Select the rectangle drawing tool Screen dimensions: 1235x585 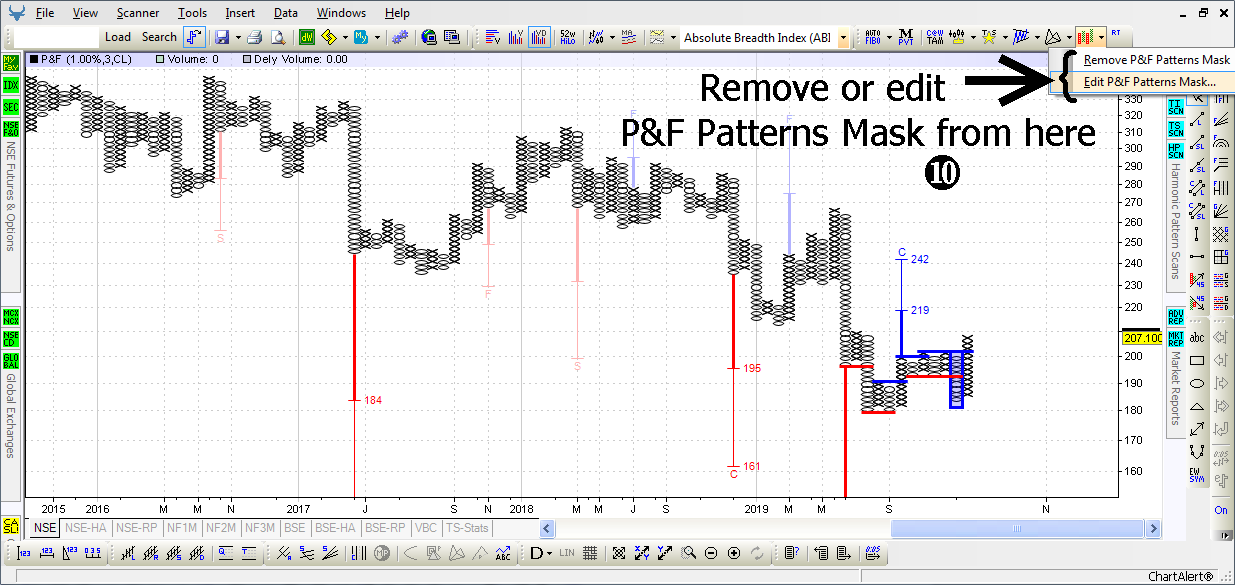[x=1197, y=360]
